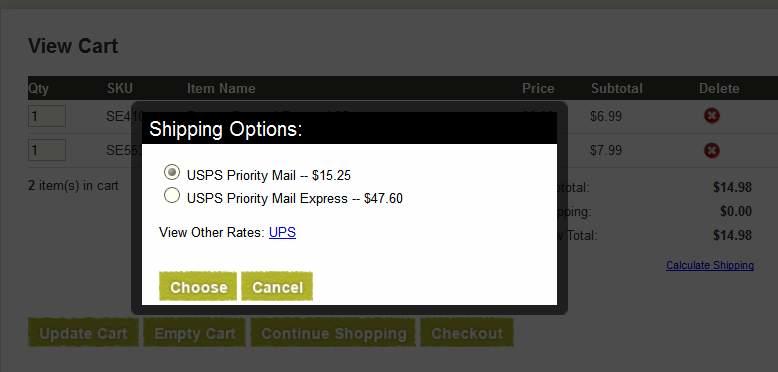Click the Choose button

198,287
